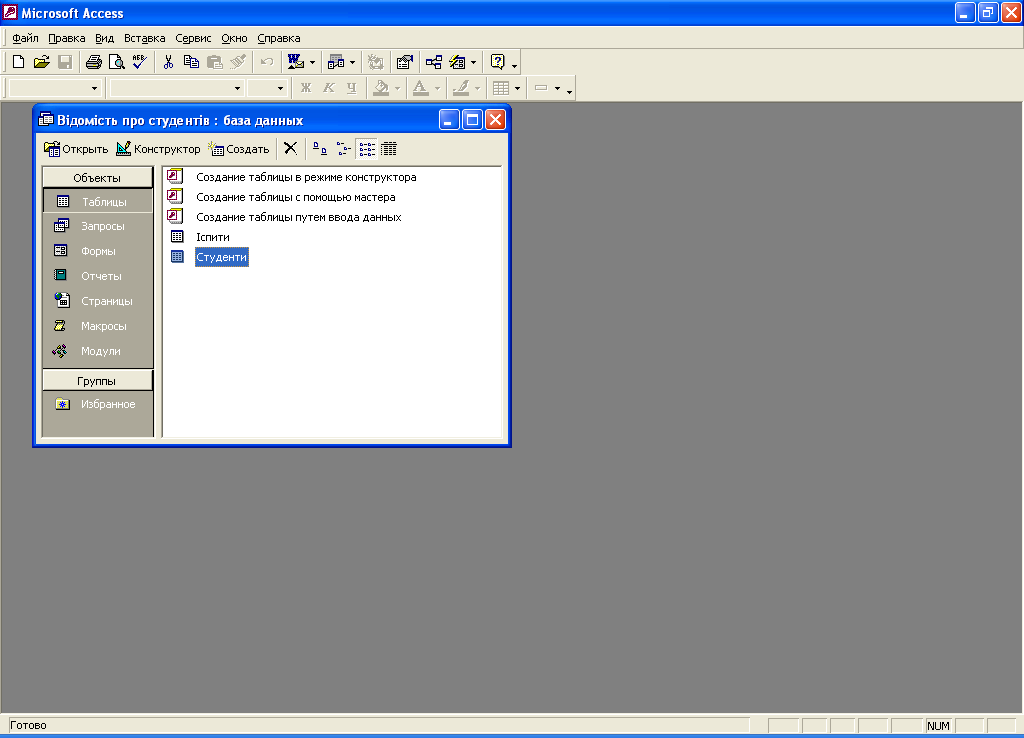Switch to Small Icons view
Viewport: 1024px width, 738px height.
point(344,149)
